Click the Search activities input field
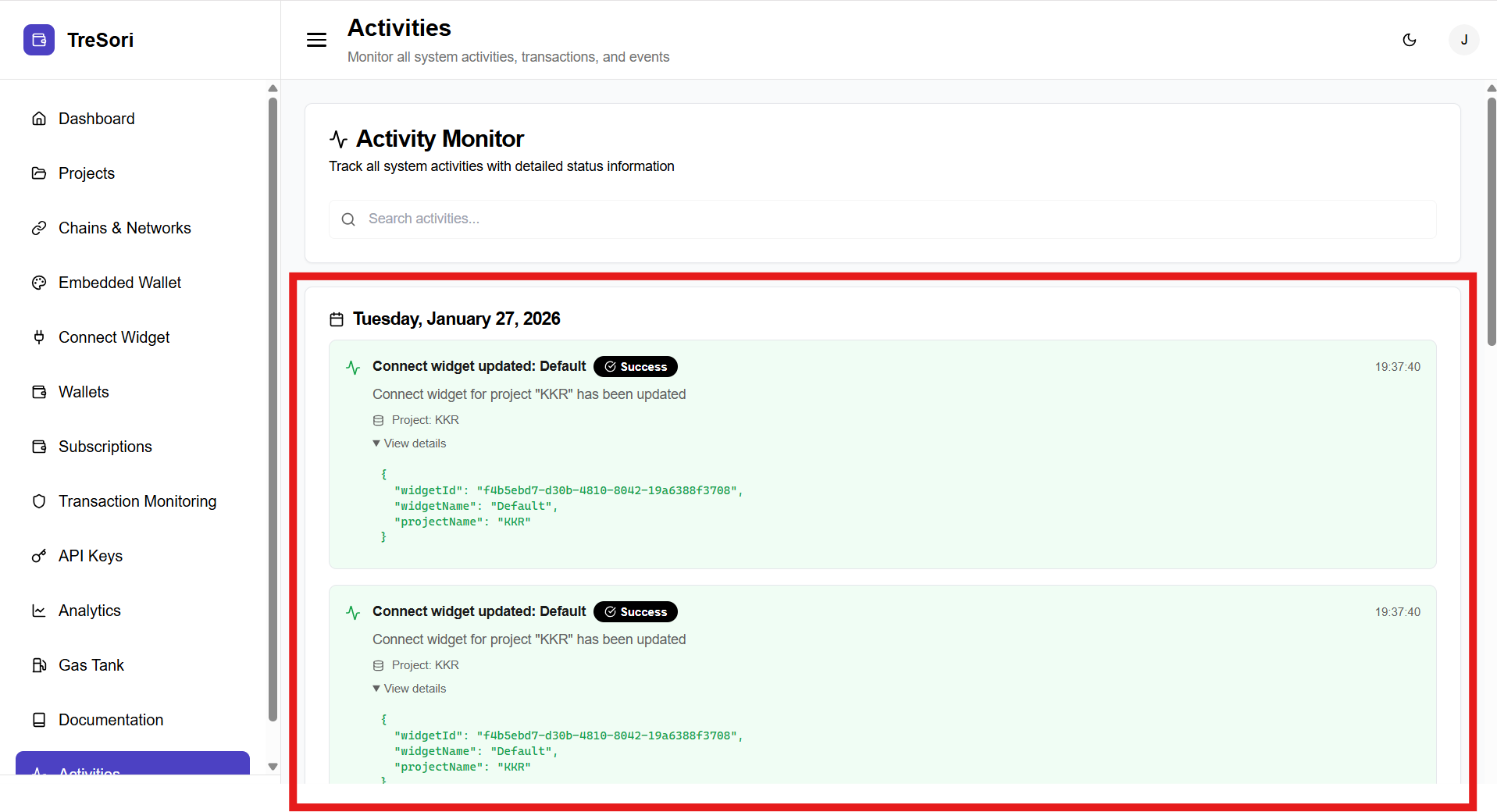Viewport: 1497px width, 812px height. (882, 219)
